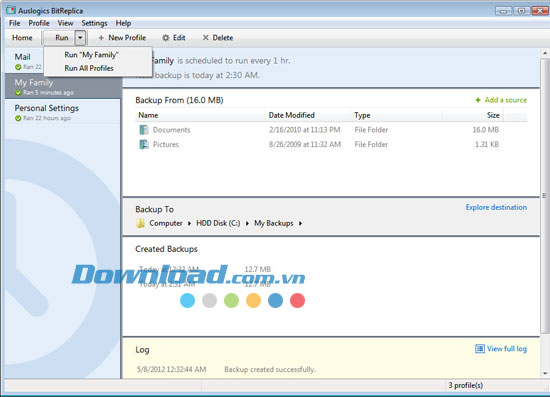
Task: Click green check status on Personal Settings
Action: coord(18,118)
